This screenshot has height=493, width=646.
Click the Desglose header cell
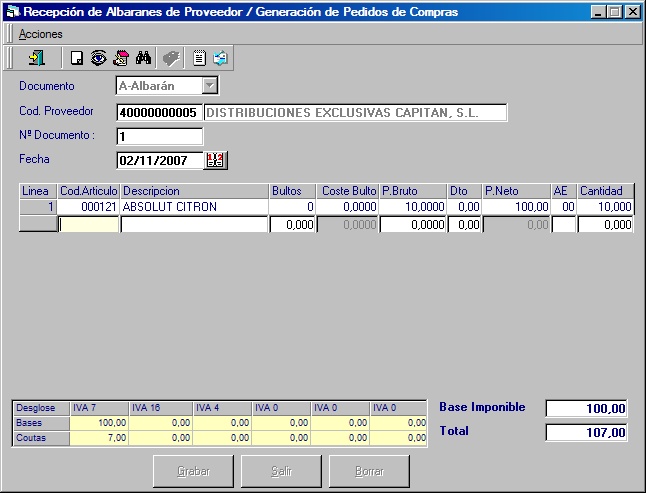point(41,408)
